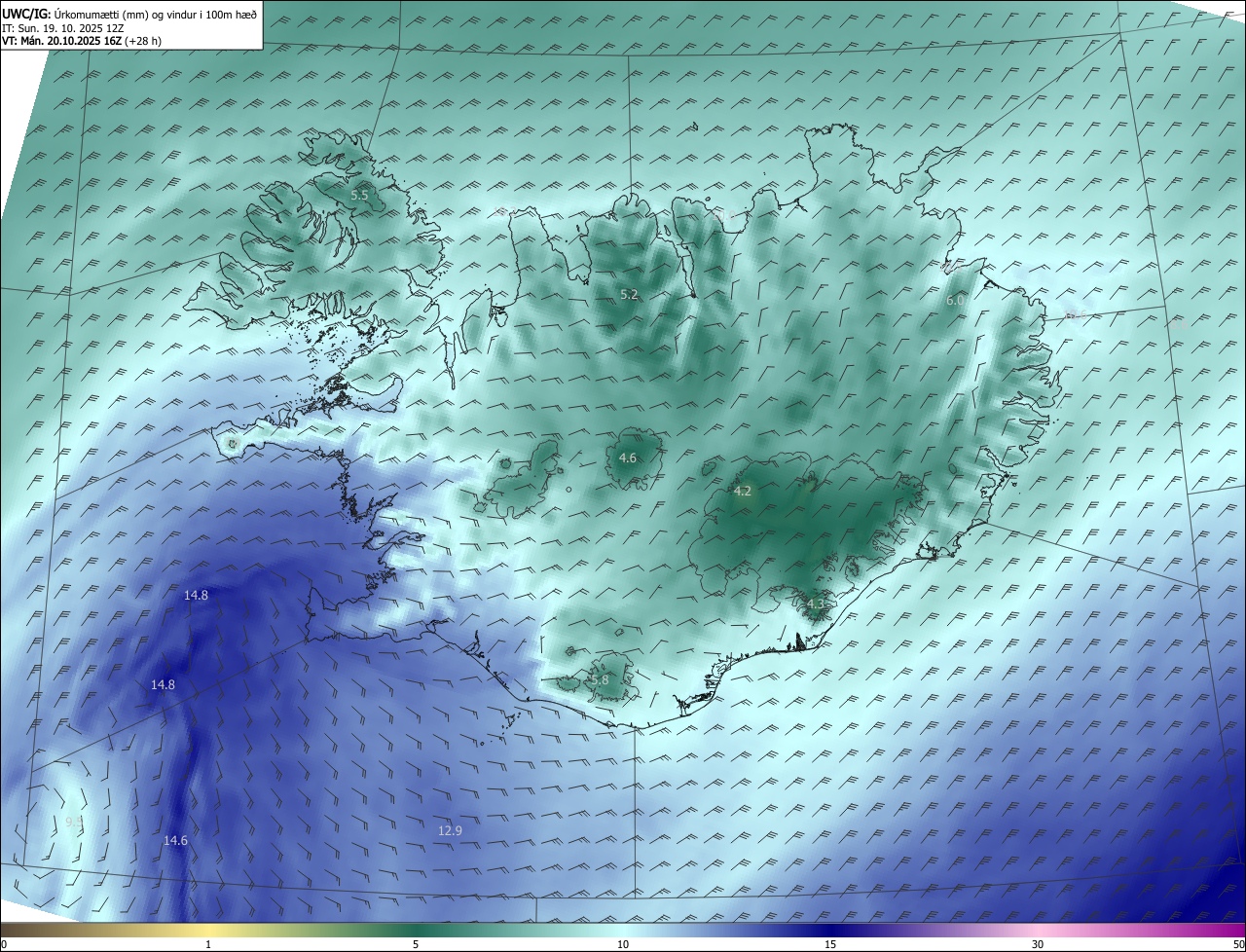
Task: Click the 'VT: Mán. 20.10.2025 16Z (+28 h)' line
Action: [x=82, y=41]
